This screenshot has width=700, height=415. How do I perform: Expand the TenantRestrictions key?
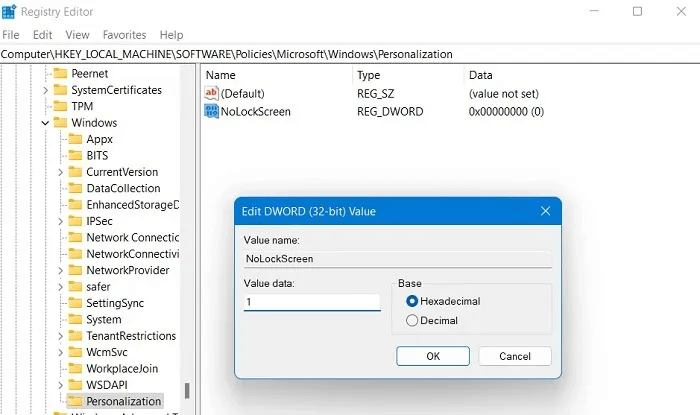[x=60, y=336]
